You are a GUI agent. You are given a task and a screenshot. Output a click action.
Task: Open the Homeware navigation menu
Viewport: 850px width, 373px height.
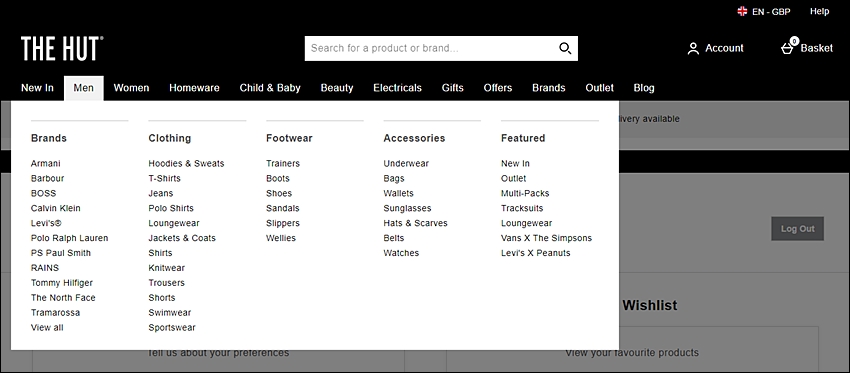(x=194, y=88)
